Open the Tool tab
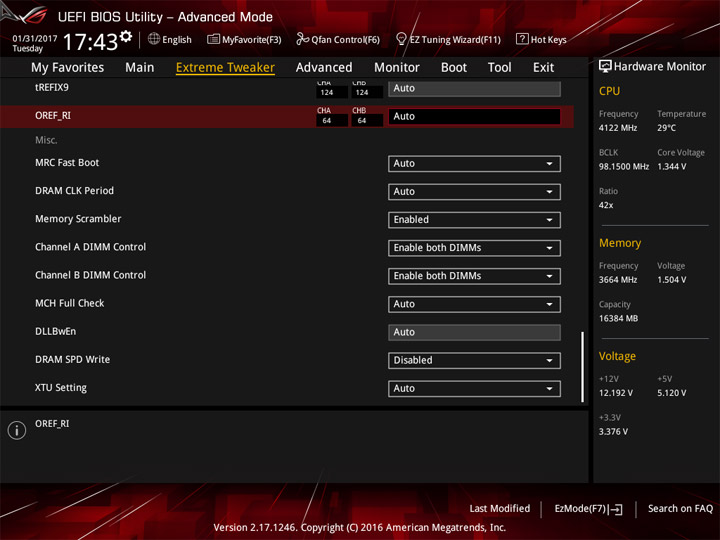The image size is (720, 540). point(499,68)
